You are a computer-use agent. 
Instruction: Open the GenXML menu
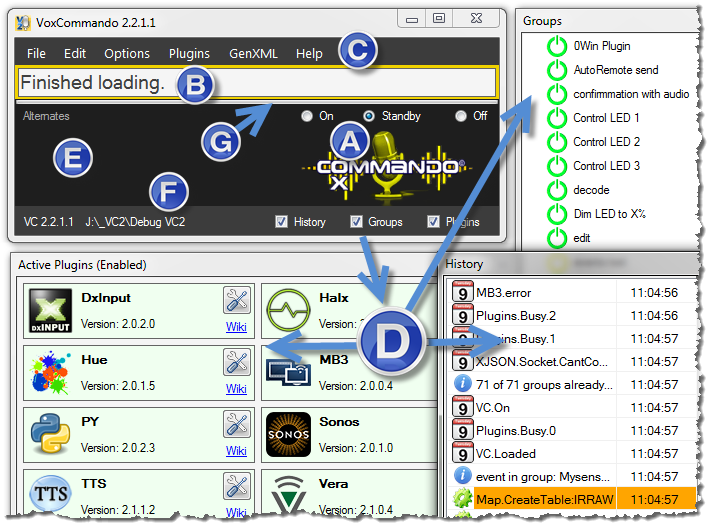tap(253, 54)
